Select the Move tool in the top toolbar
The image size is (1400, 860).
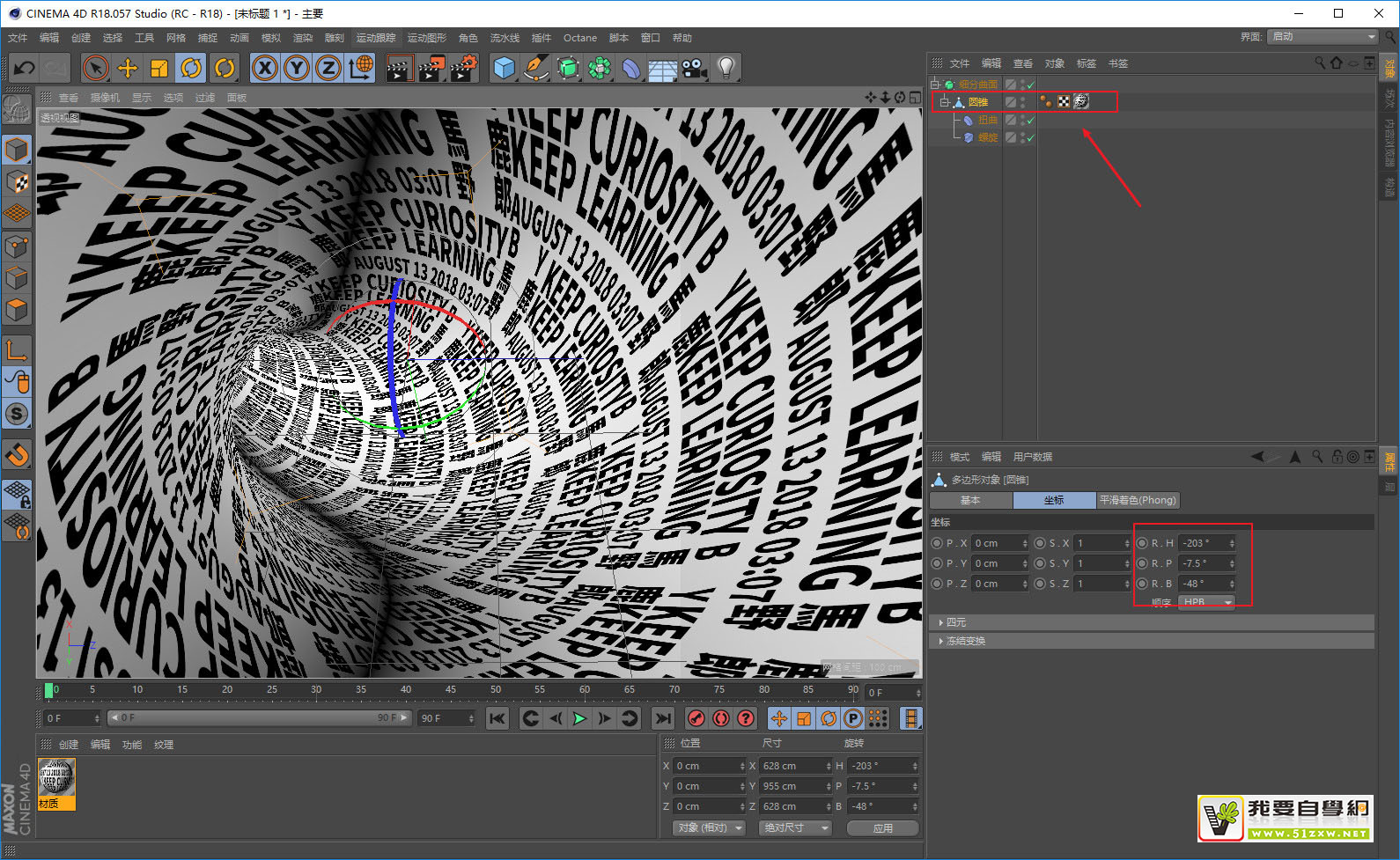click(128, 68)
